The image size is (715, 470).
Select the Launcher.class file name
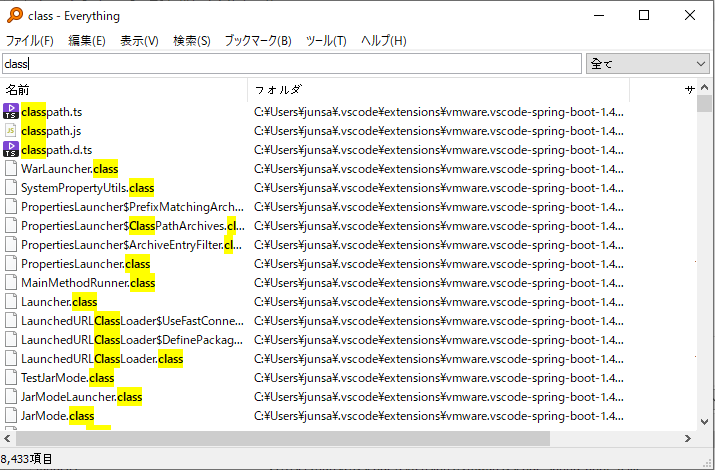point(59,302)
